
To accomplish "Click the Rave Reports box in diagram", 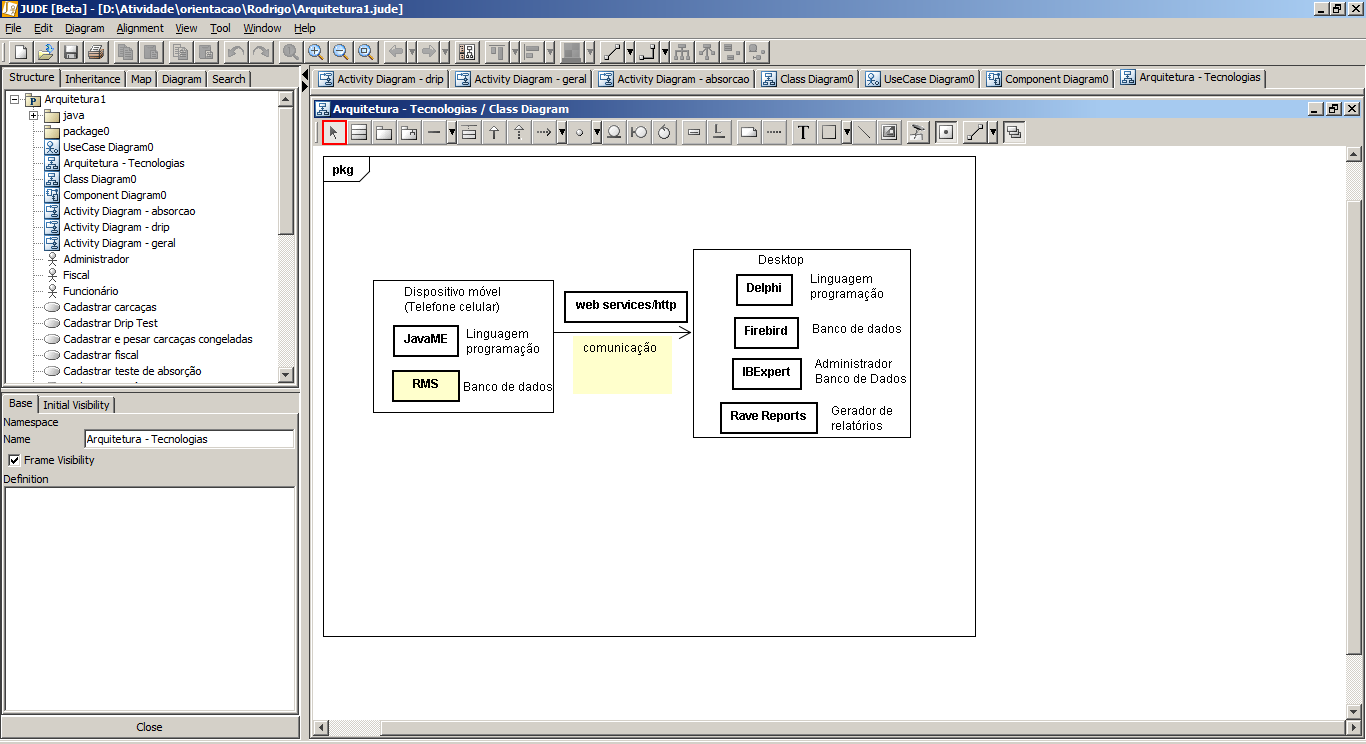I will 768,417.
